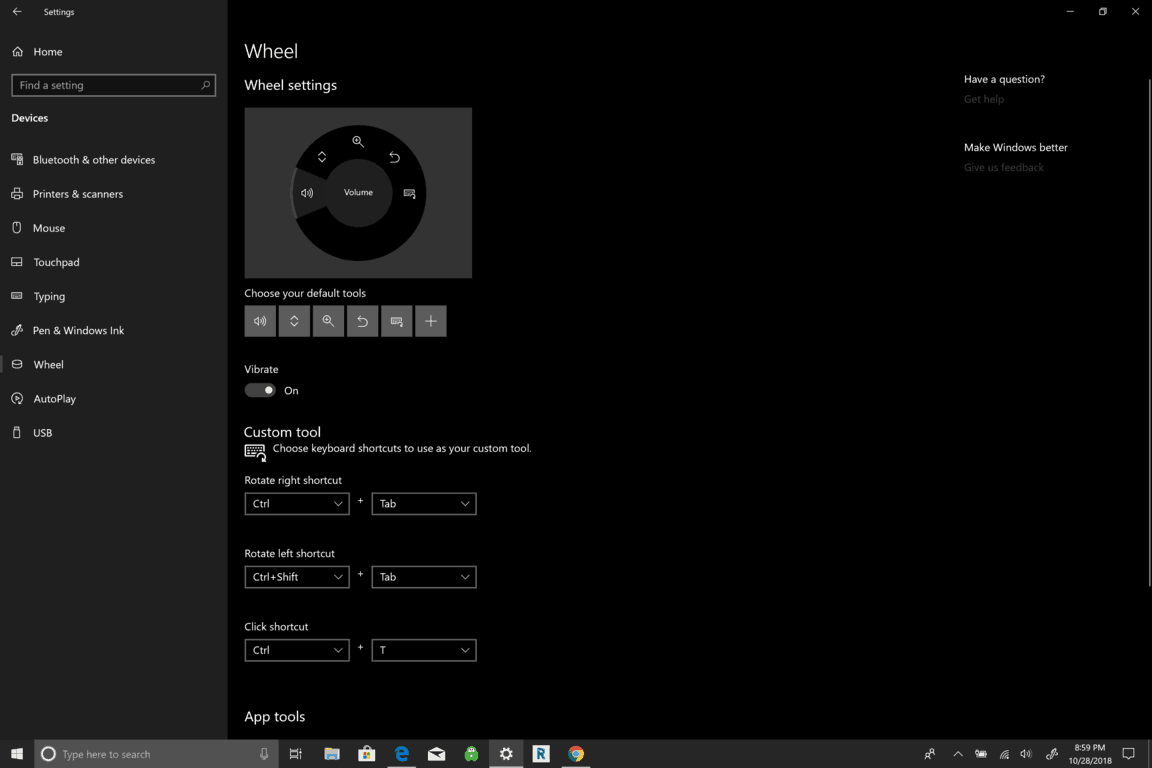Click the tray volume speaker icon
The image size is (1152, 768).
click(1026, 754)
